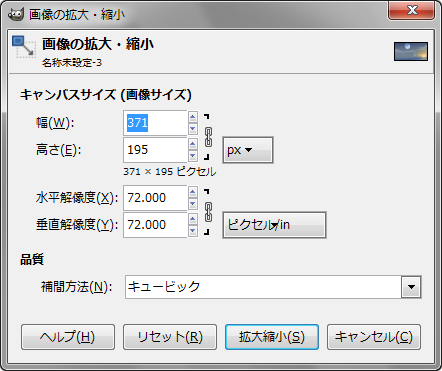
Task: Click the キャンバスサイズ (画像サイズ) heading
Action: click(x=106, y=95)
